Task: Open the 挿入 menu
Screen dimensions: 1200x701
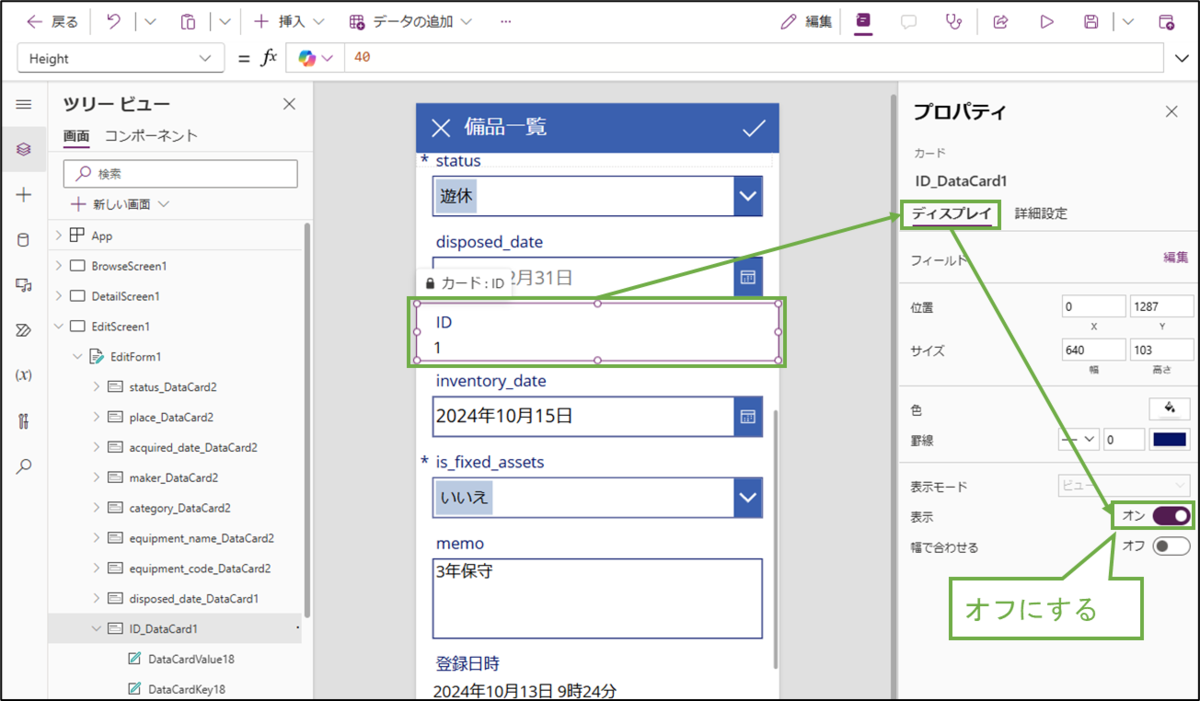Action: coord(289,21)
